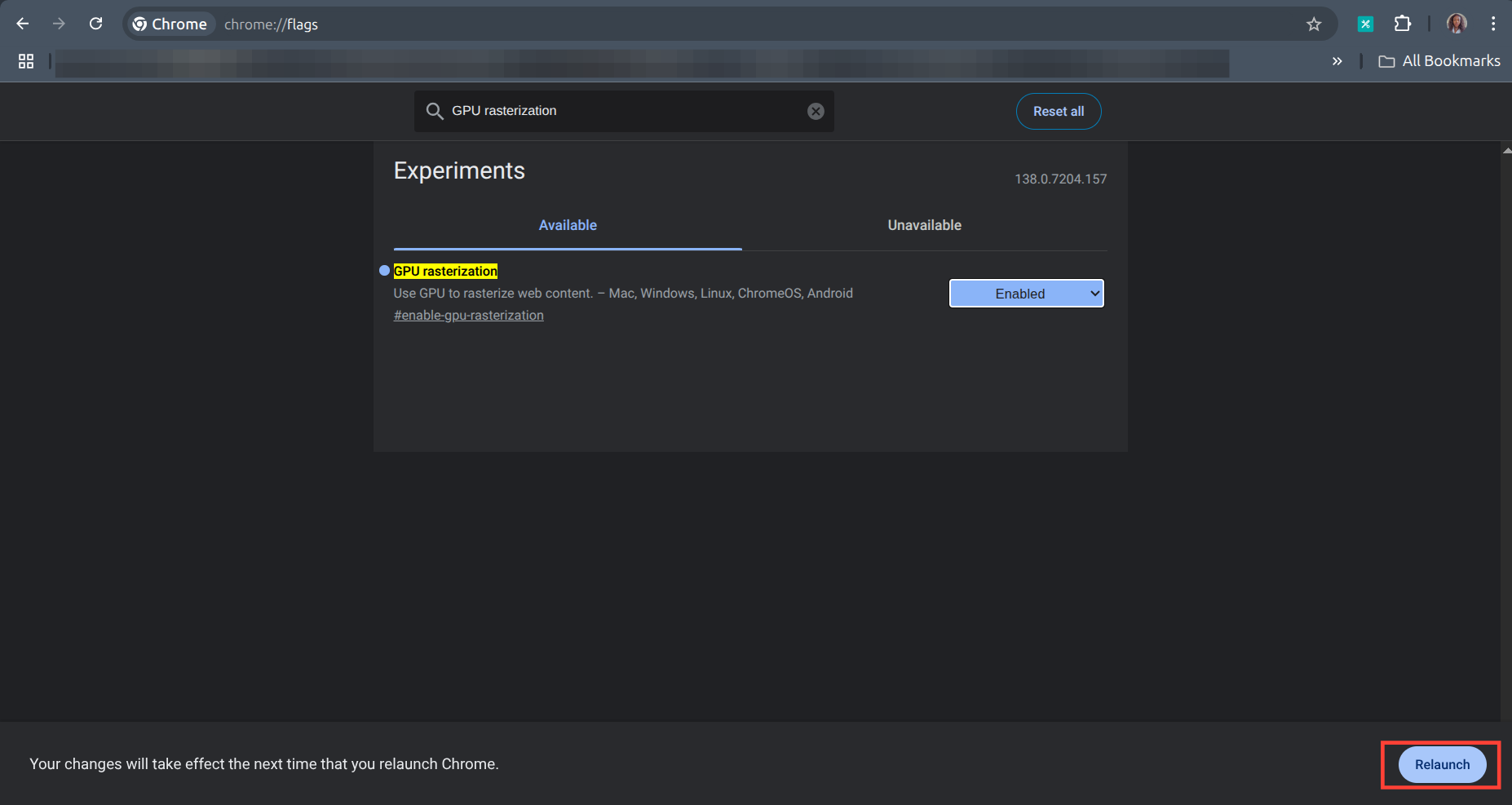The height and width of the screenshot is (805, 1512).
Task: Open the Extensions puzzle icon
Action: pos(1402,24)
